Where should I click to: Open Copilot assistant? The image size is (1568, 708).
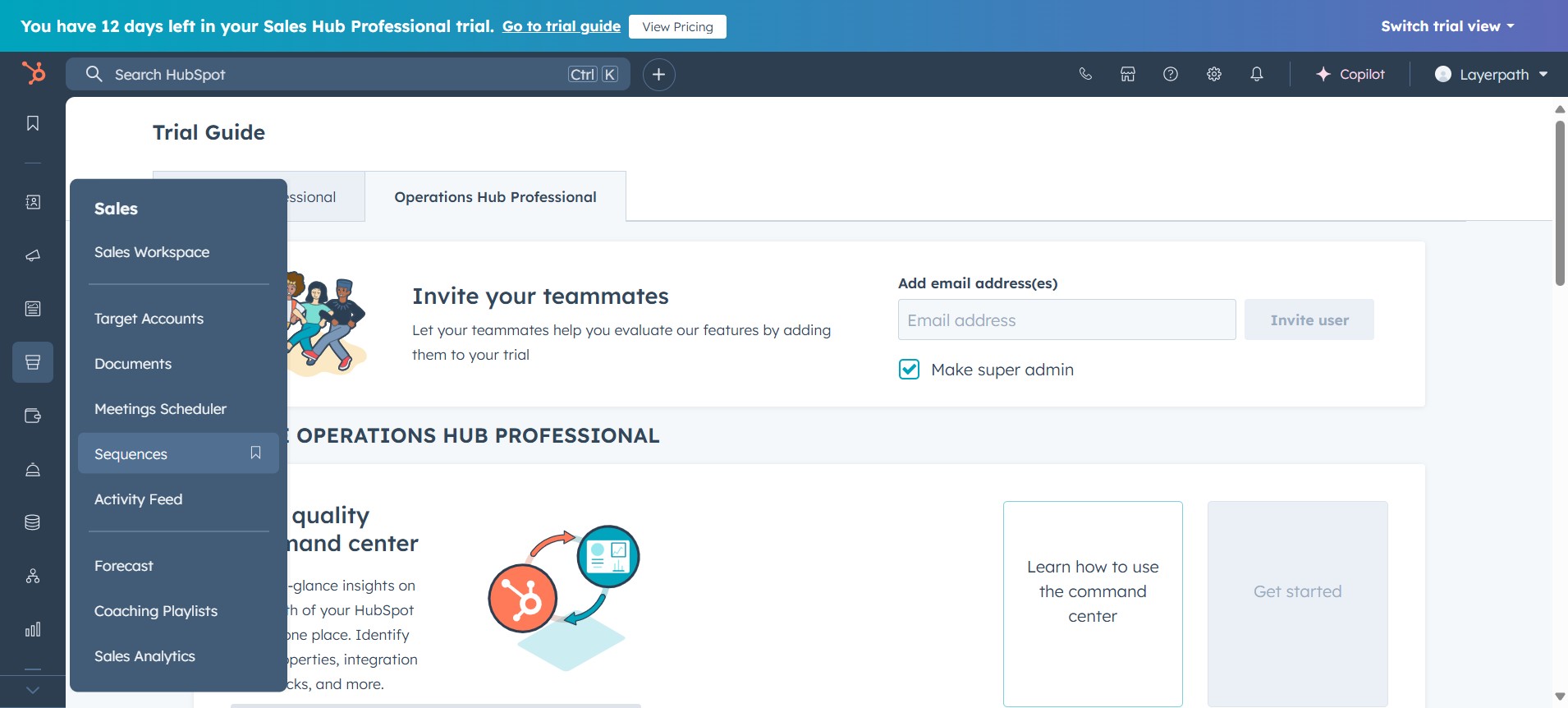click(x=1350, y=74)
